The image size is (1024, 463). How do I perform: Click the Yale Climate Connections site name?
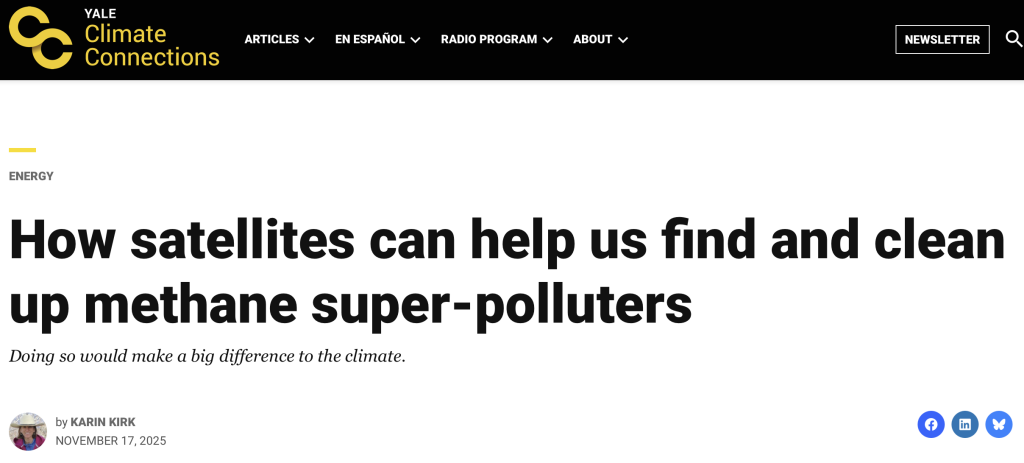pyautogui.click(x=152, y=45)
